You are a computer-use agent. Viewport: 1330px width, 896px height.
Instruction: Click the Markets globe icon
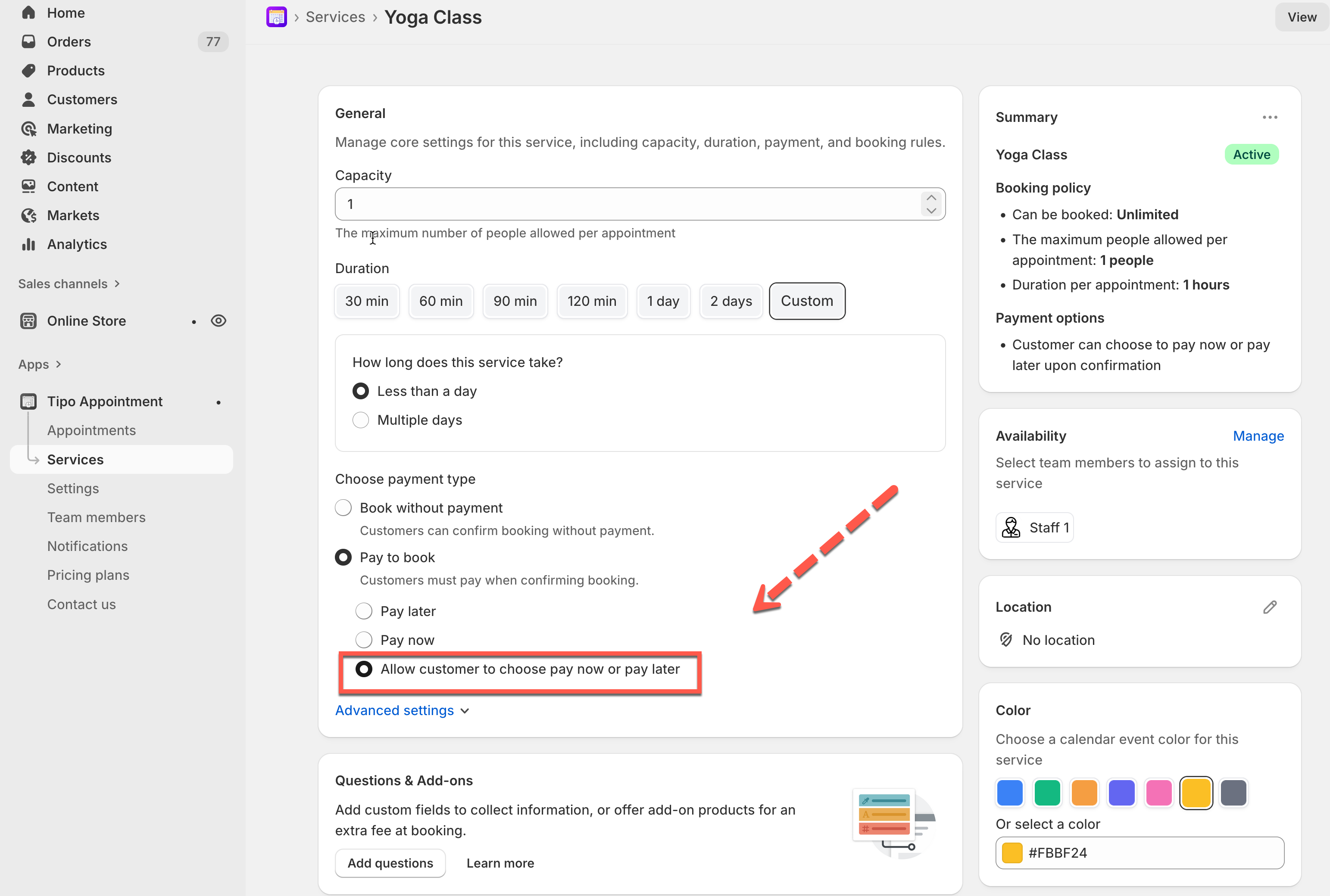tap(28, 215)
